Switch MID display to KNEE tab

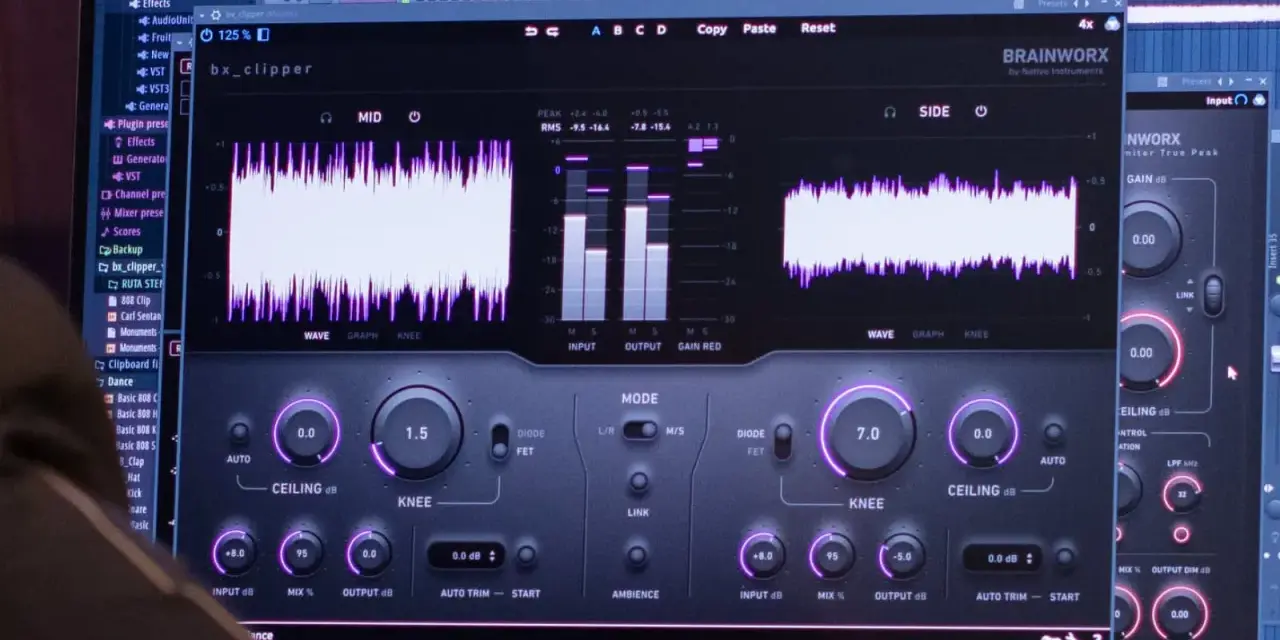(x=409, y=336)
